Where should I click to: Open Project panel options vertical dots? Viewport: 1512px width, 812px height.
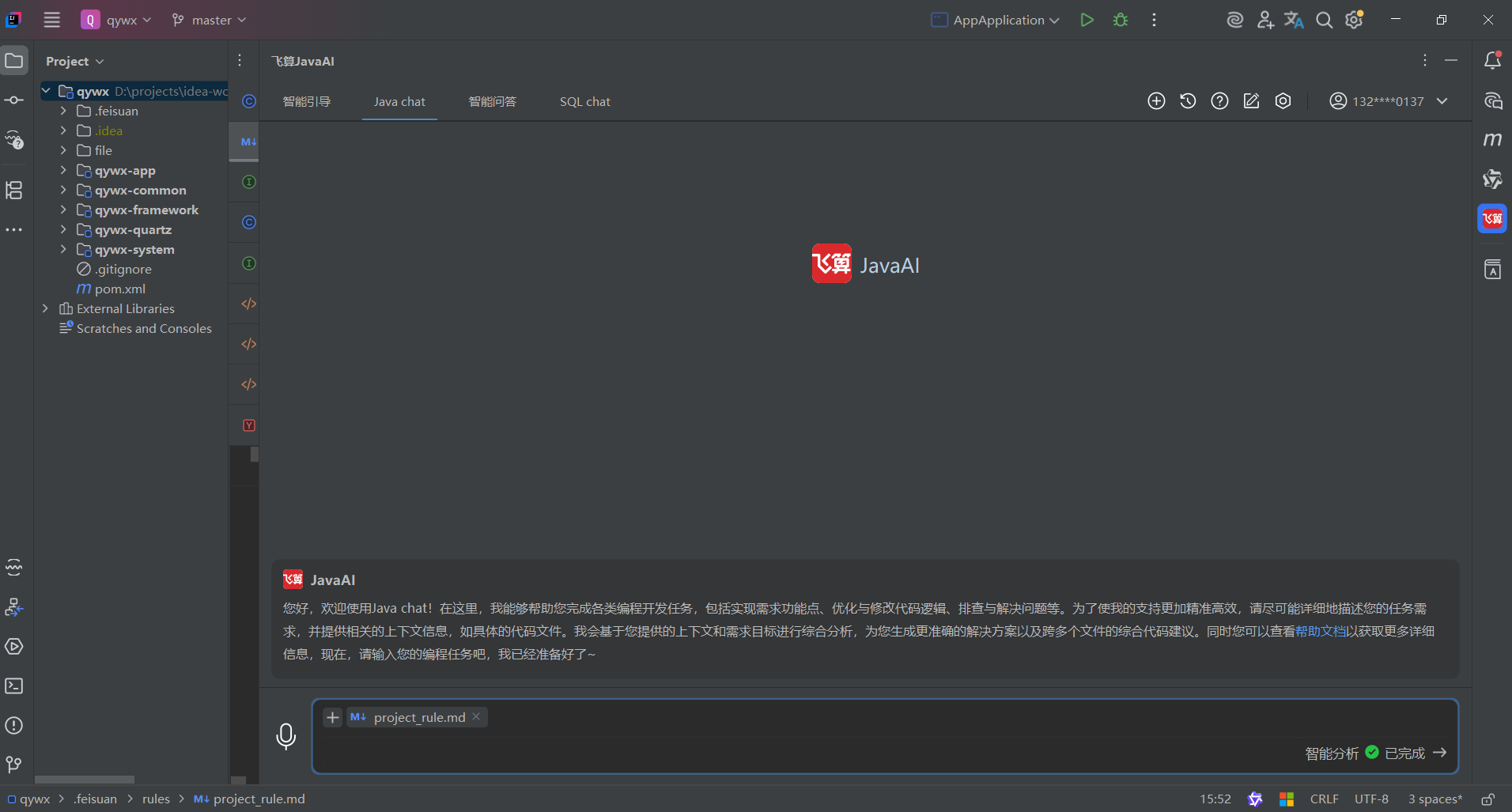(240, 61)
